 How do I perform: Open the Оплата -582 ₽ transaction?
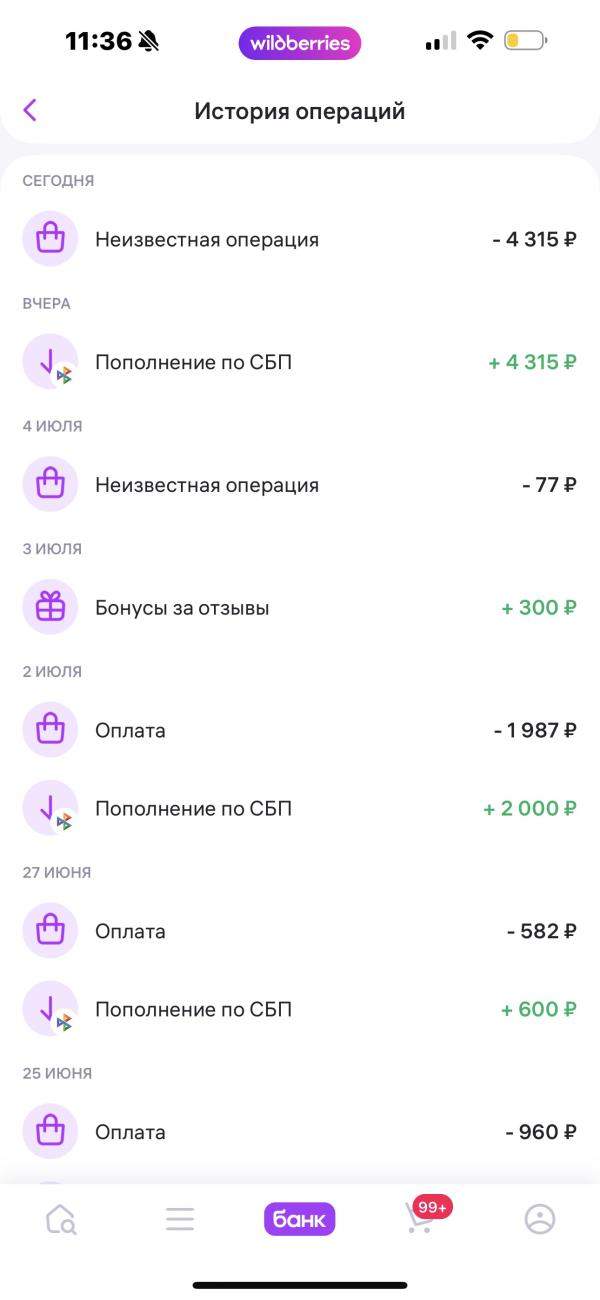point(300,931)
